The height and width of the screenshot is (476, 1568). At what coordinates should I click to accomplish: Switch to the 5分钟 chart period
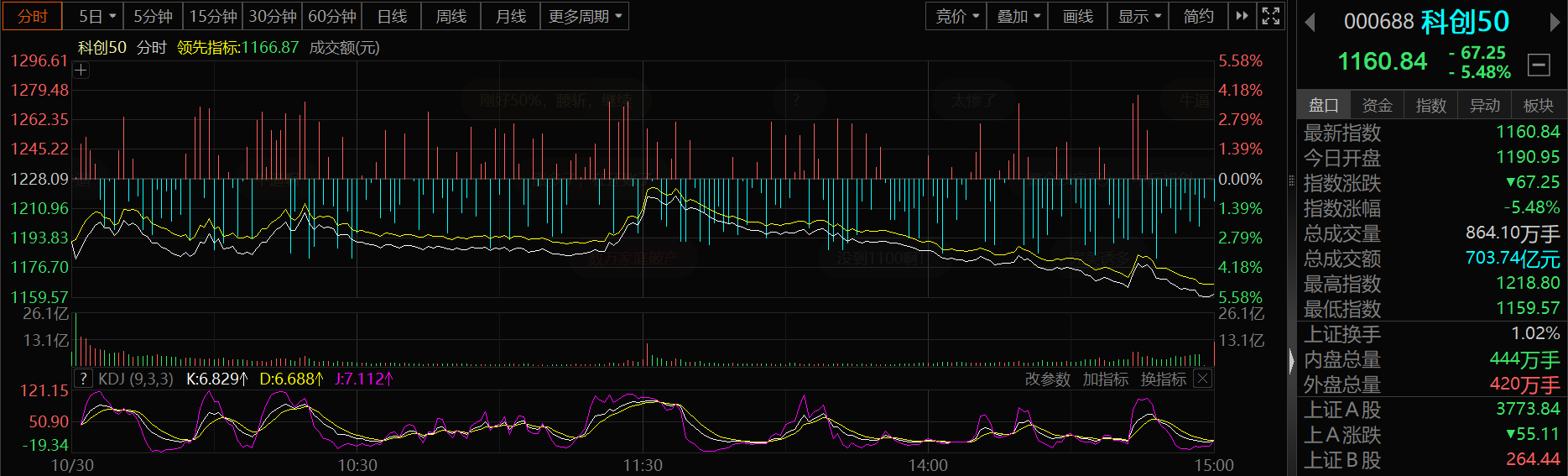(x=153, y=16)
